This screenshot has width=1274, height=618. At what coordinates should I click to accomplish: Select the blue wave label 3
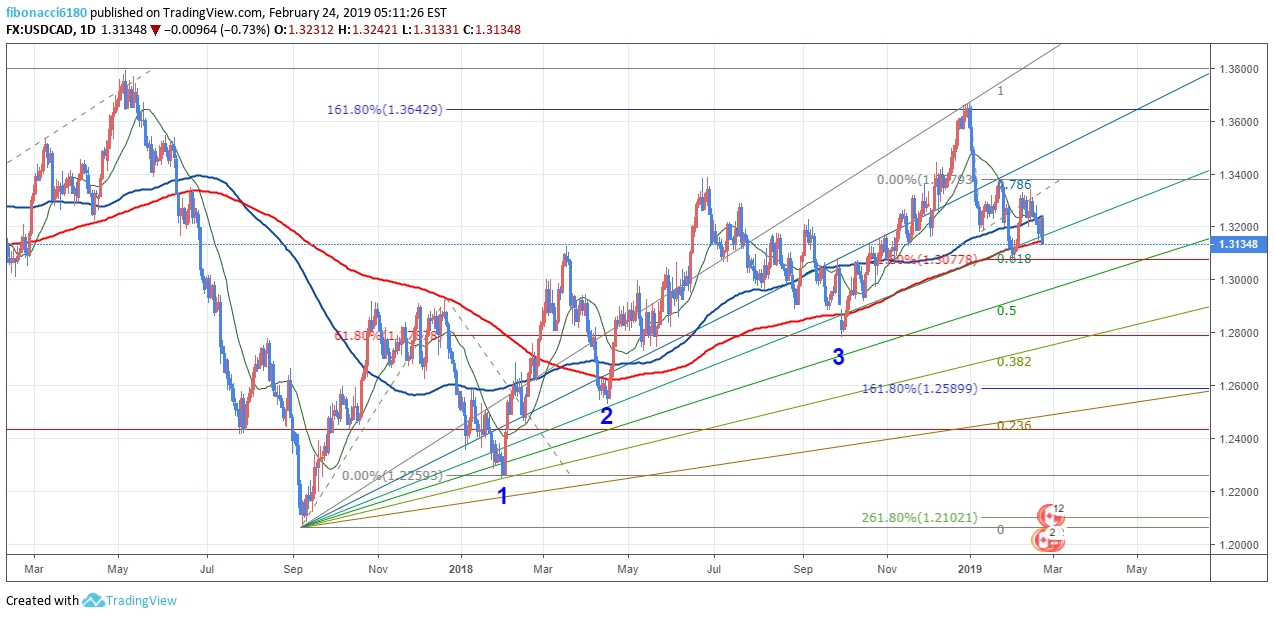(x=838, y=357)
